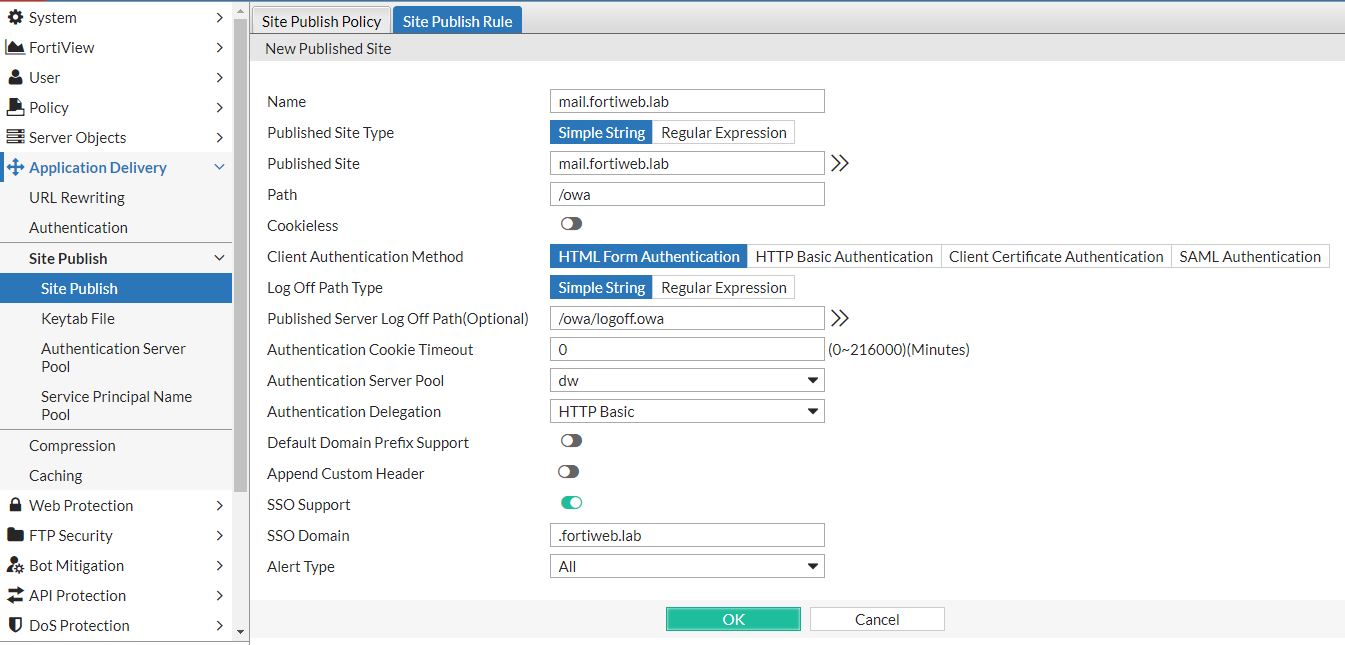The width and height of the screenshot is (1345, 645).
Task: Select SAML Authentication method
Action: click(x=1250, y=256)
